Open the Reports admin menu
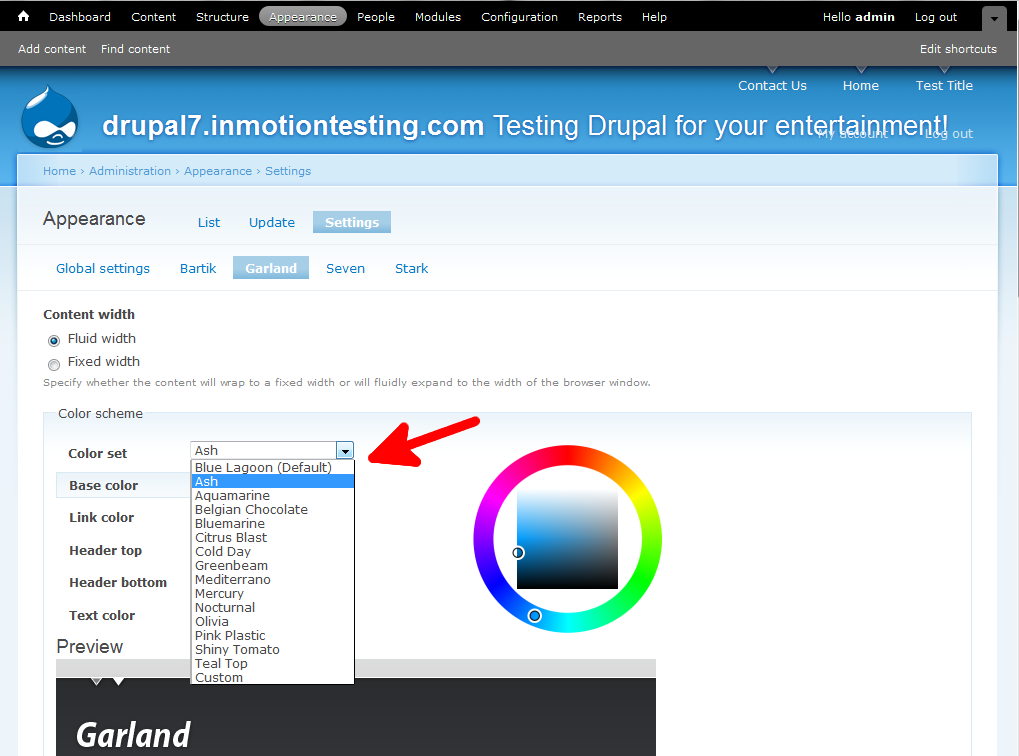 [x=600, y=17]
